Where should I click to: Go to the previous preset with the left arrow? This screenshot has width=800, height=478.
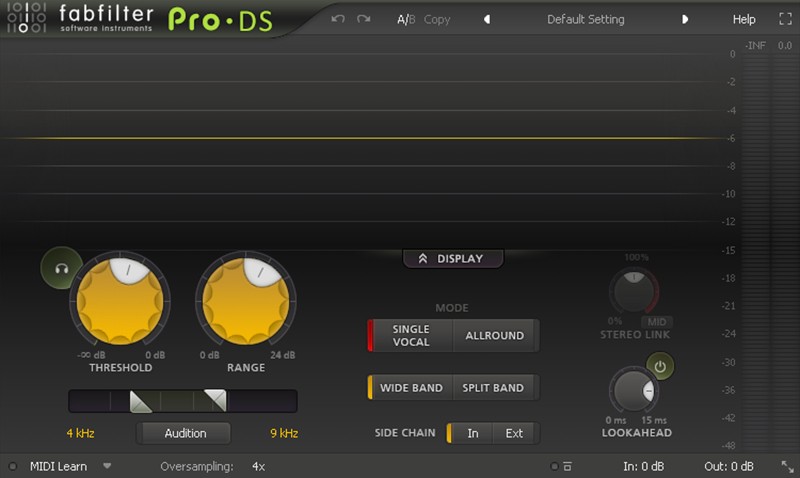point(487,19)
